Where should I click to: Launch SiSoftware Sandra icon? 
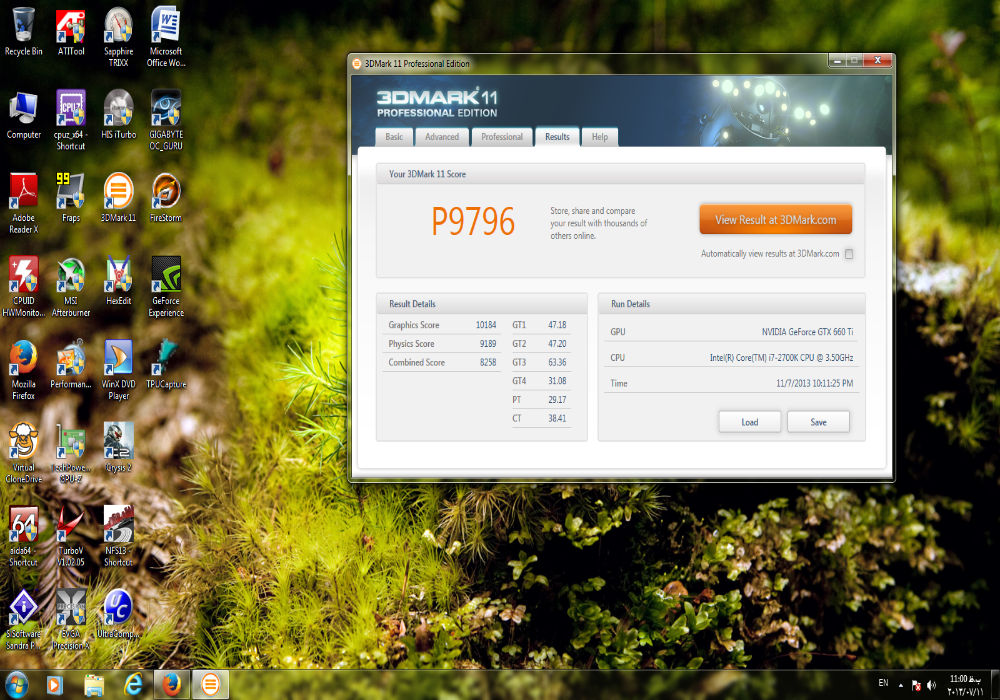(24, 620)
